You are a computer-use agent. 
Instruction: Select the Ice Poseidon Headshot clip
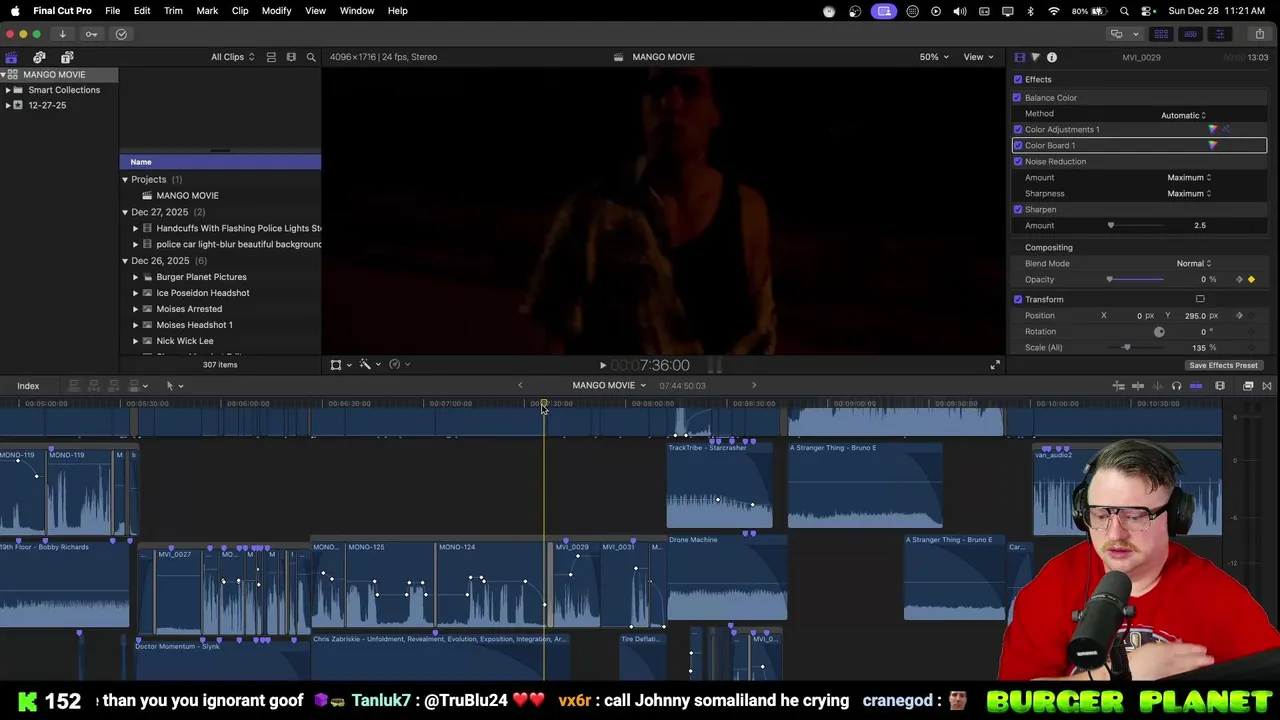(x=203, y=293)
